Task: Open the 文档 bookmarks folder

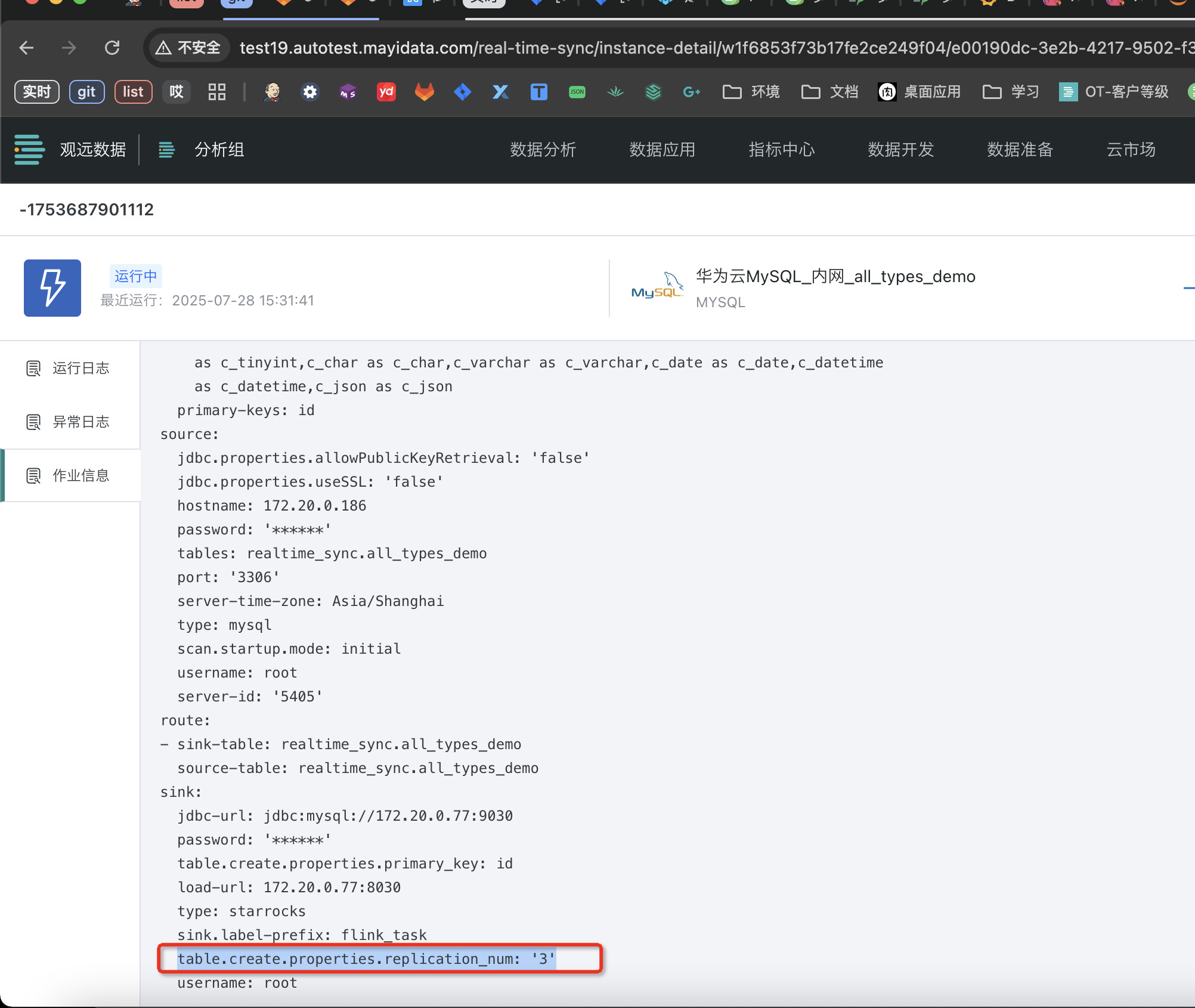Action: [x=830, y=92]
